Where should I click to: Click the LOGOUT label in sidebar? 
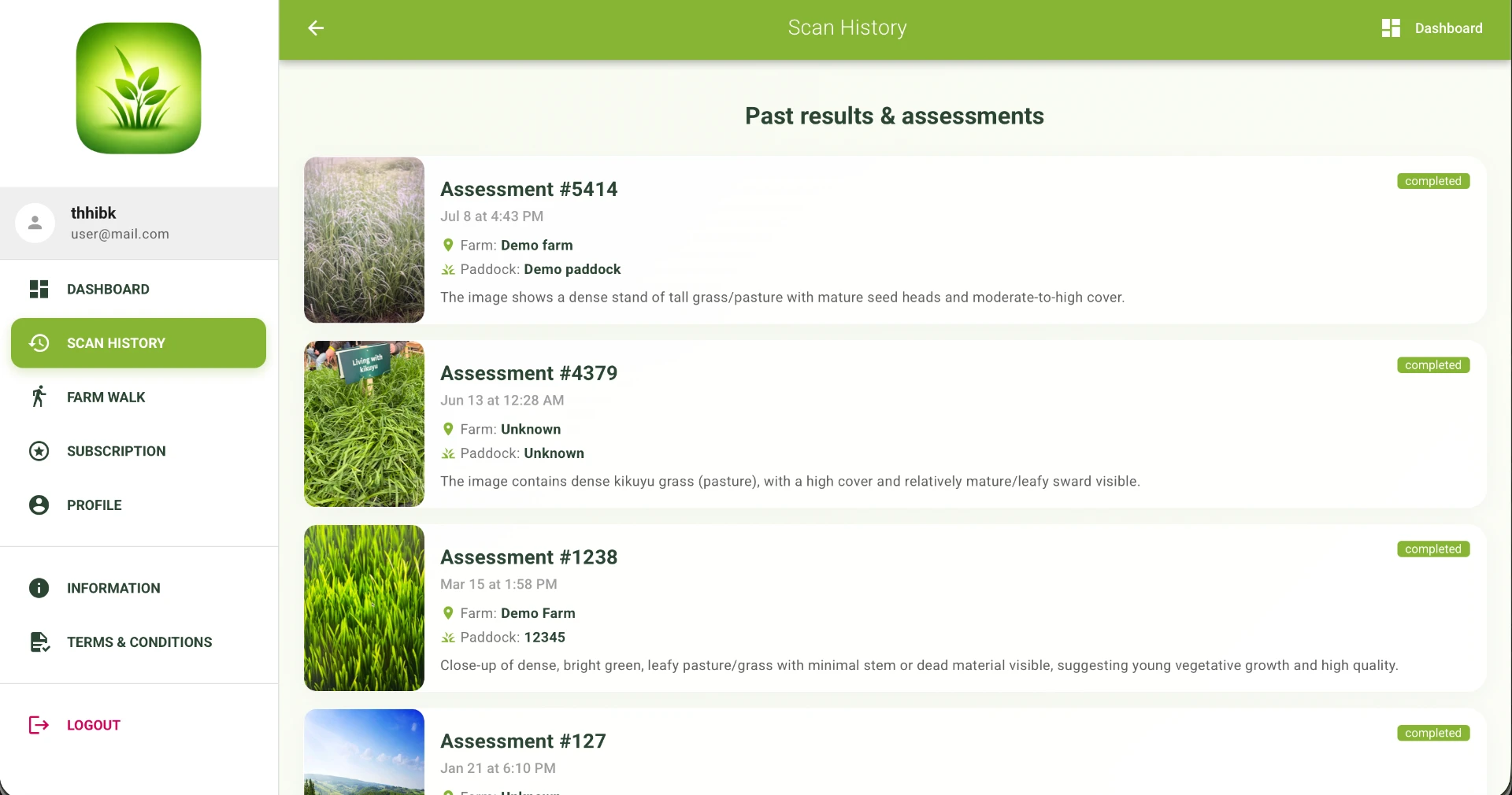[x=94, y=725]
